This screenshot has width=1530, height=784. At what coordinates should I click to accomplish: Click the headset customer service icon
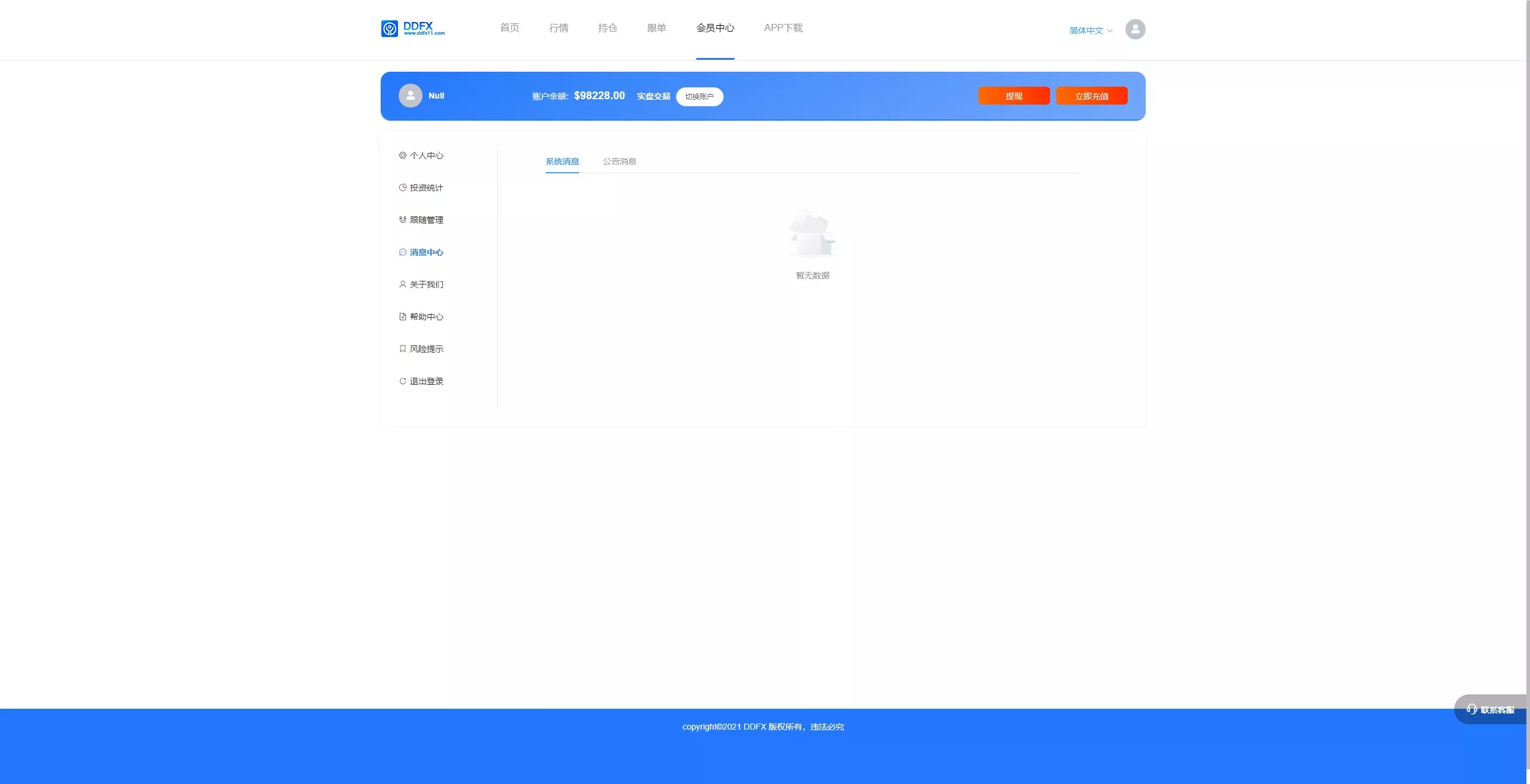tap(1471, 709)
